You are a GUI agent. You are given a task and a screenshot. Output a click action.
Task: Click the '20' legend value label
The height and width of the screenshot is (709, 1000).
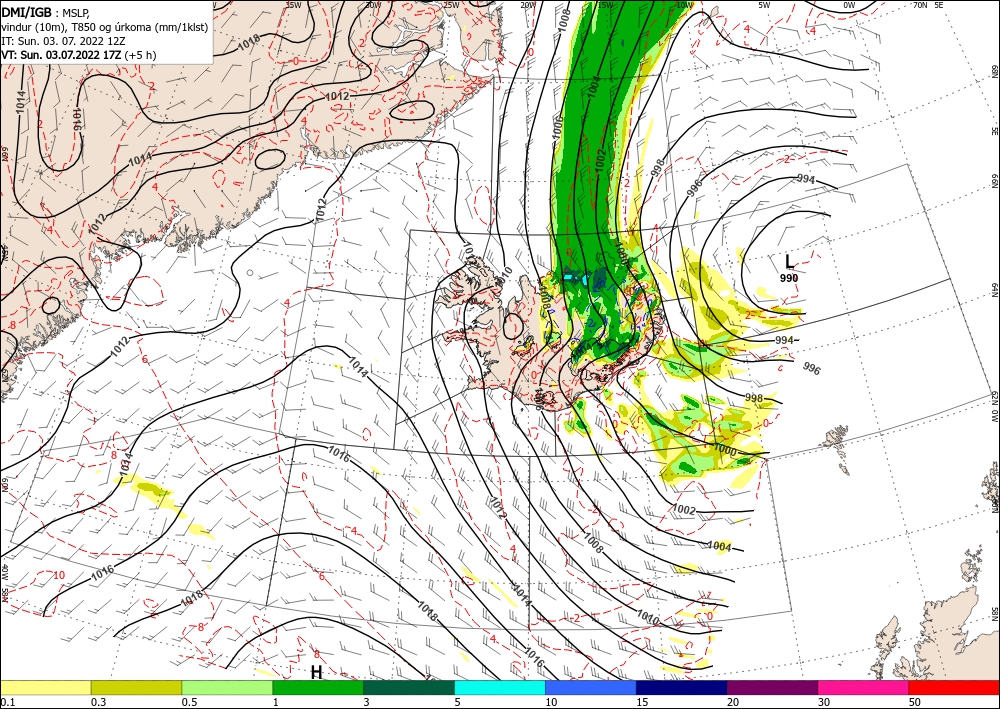733,701
